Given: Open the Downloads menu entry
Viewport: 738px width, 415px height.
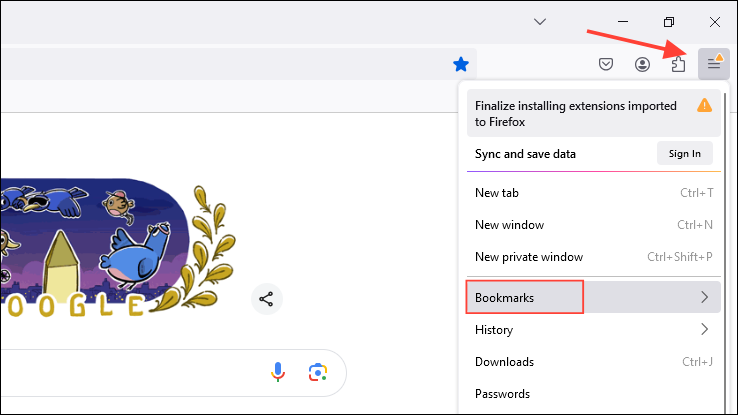Looking at the screenshot, I should point(504,362).
